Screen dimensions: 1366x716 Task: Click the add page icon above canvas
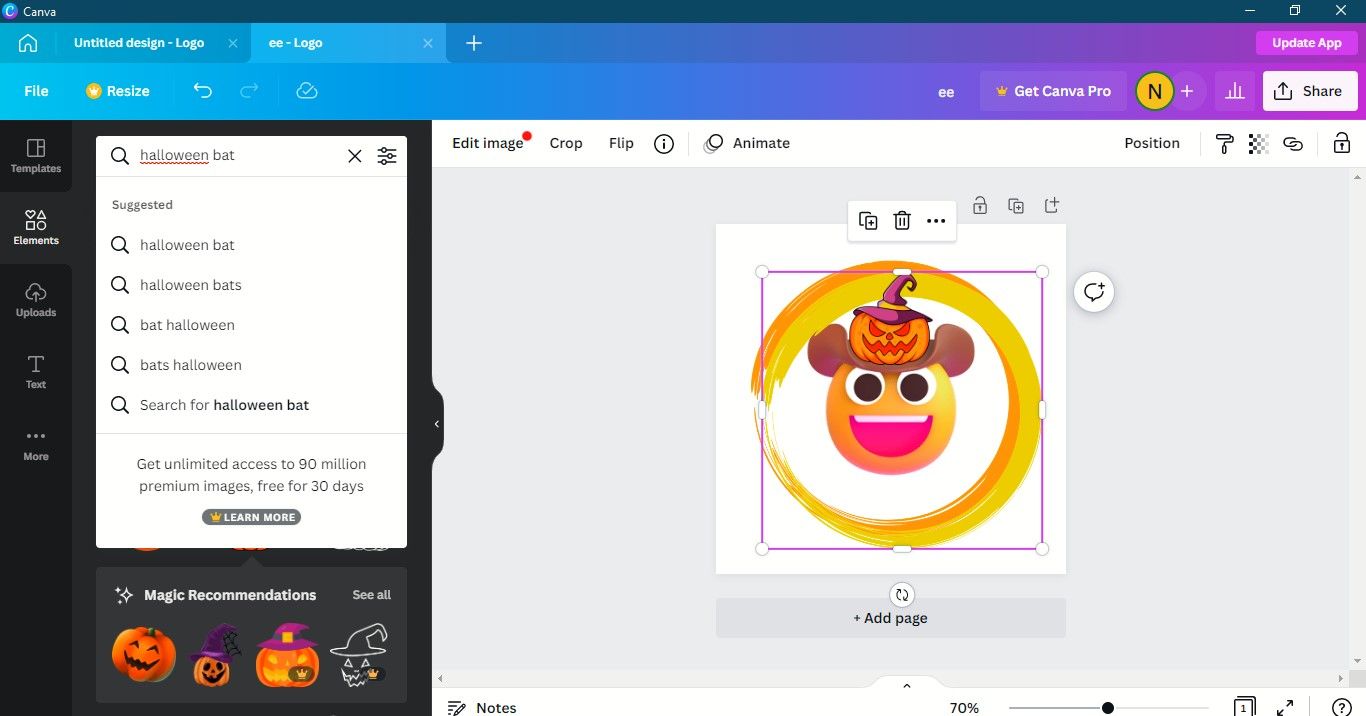click(1052, 205)
